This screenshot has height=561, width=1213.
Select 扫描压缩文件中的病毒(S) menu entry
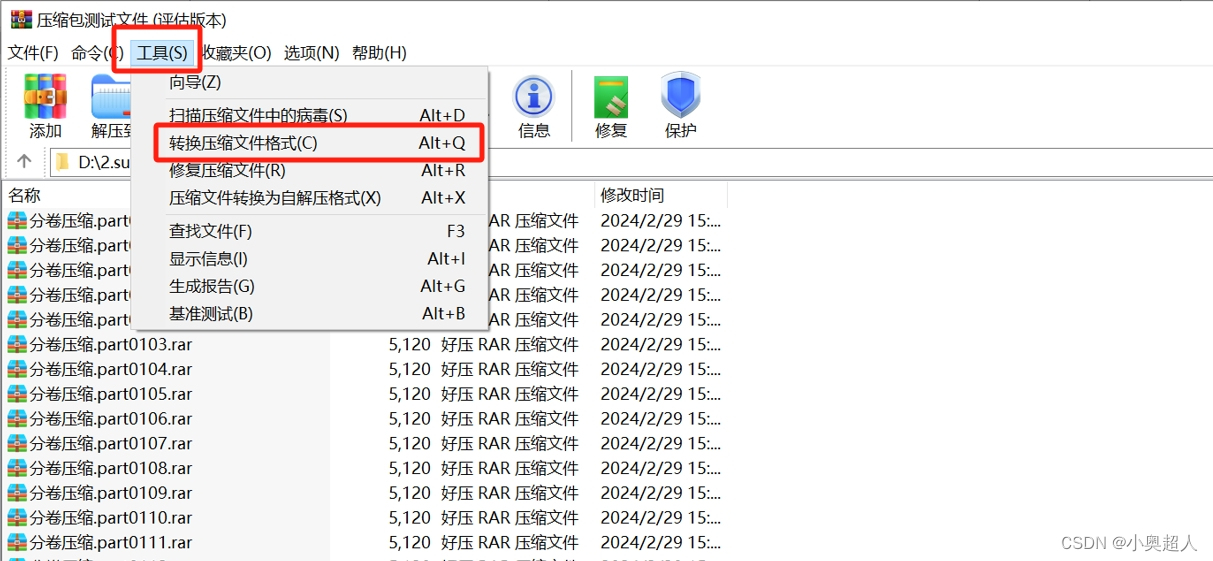coord(310,116)
